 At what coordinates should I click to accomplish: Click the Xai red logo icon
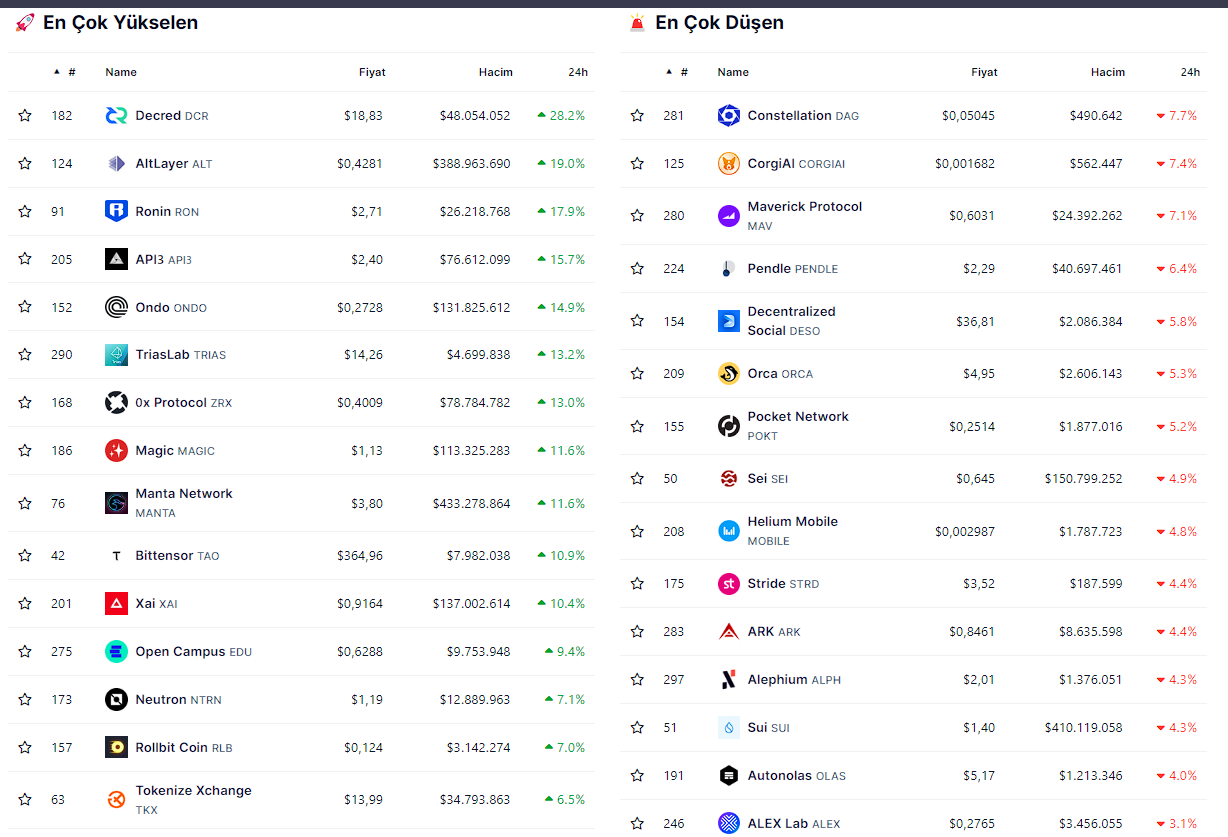pyautogui.click(x=116, y=603)
